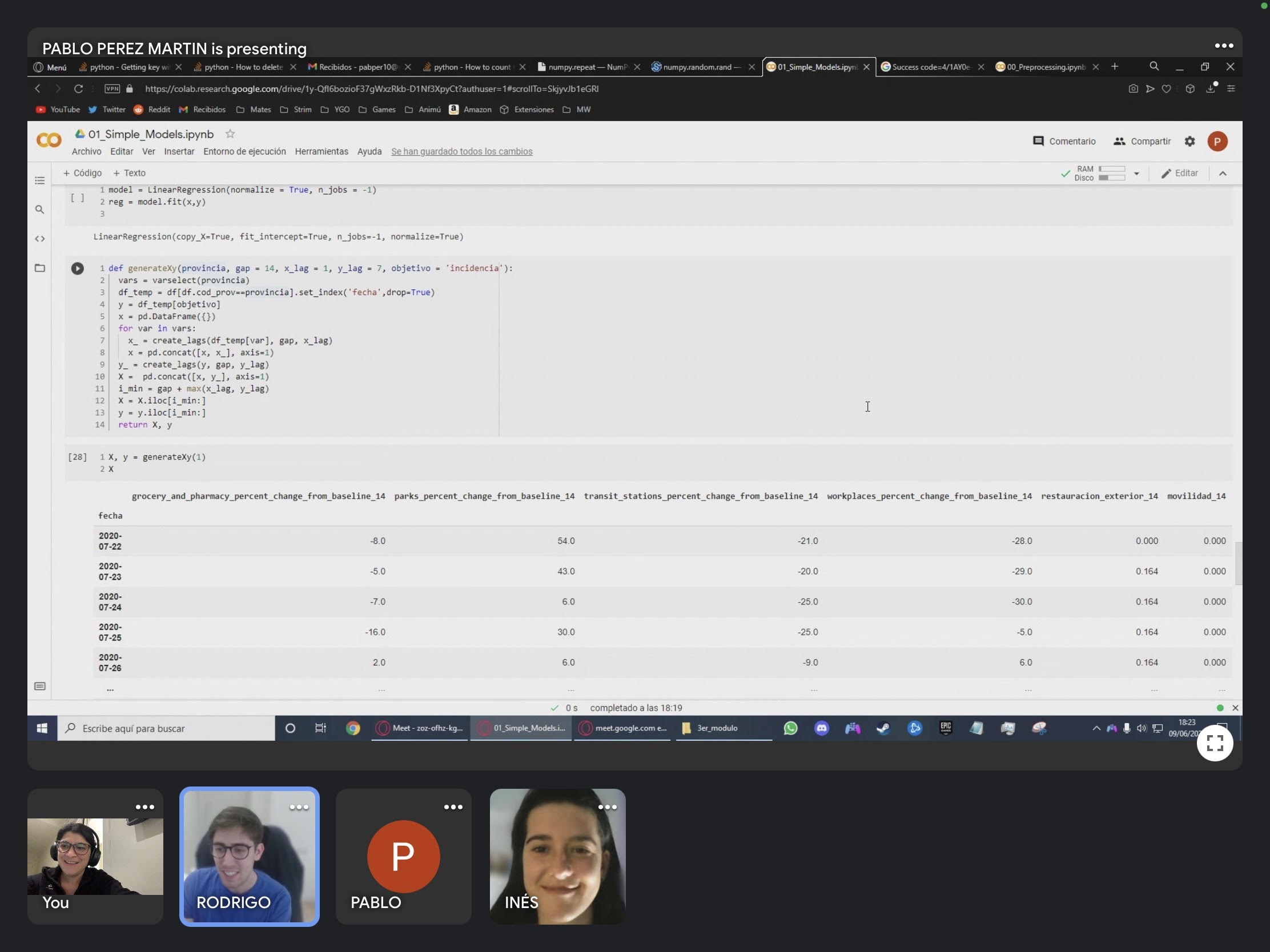Expand the RAM/Disco resources dropdown arrow
1270x952 pixels.
(1136, 174)
